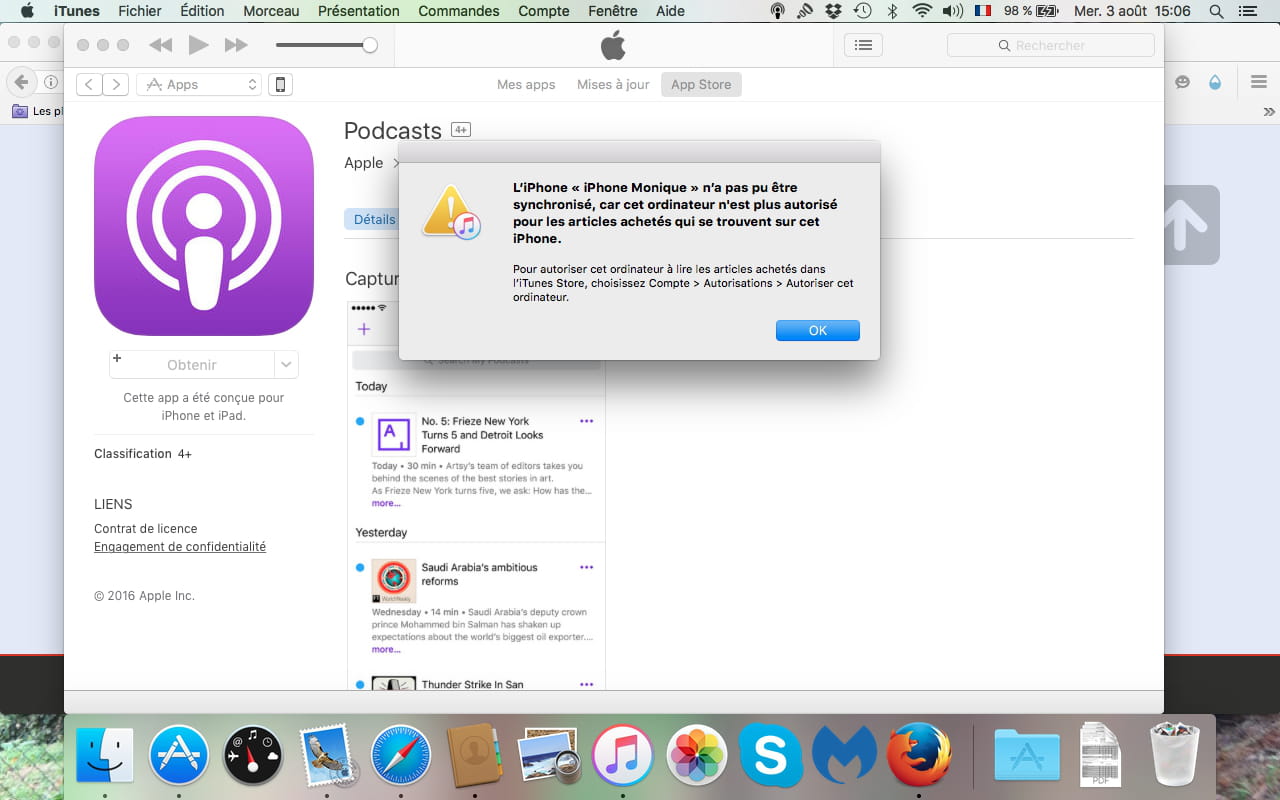Open Time Machine menu bar icon

pyautogui.click(x=862, y=11)
